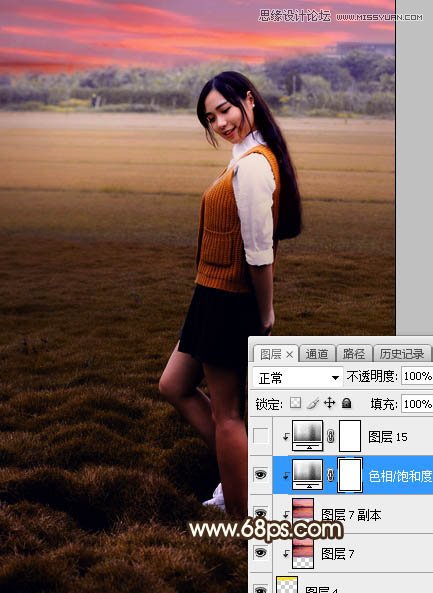The width and height of the screenshot is (433, 593).
Task: Click the 填充 fill value field
Action: [417, 404]
